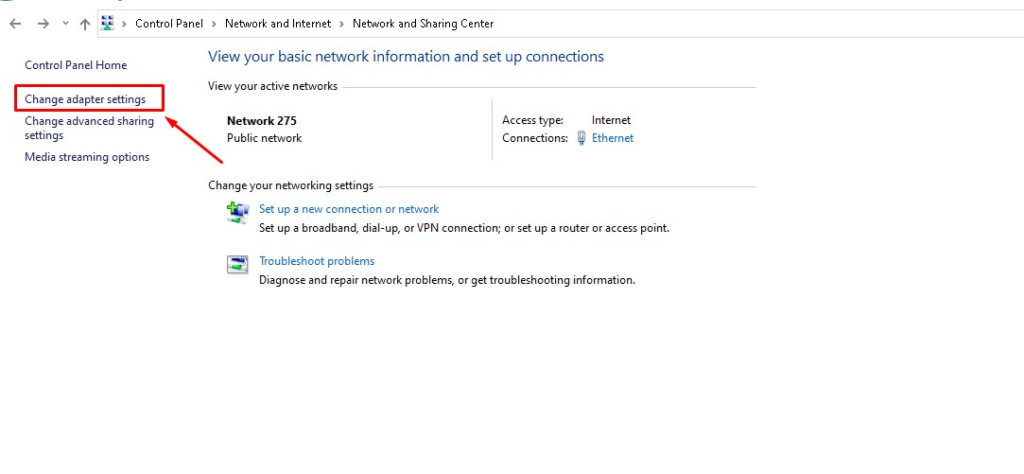Click the new connection setup icon
Screen dimensions: 1024x474
click(x=238, y=212)
